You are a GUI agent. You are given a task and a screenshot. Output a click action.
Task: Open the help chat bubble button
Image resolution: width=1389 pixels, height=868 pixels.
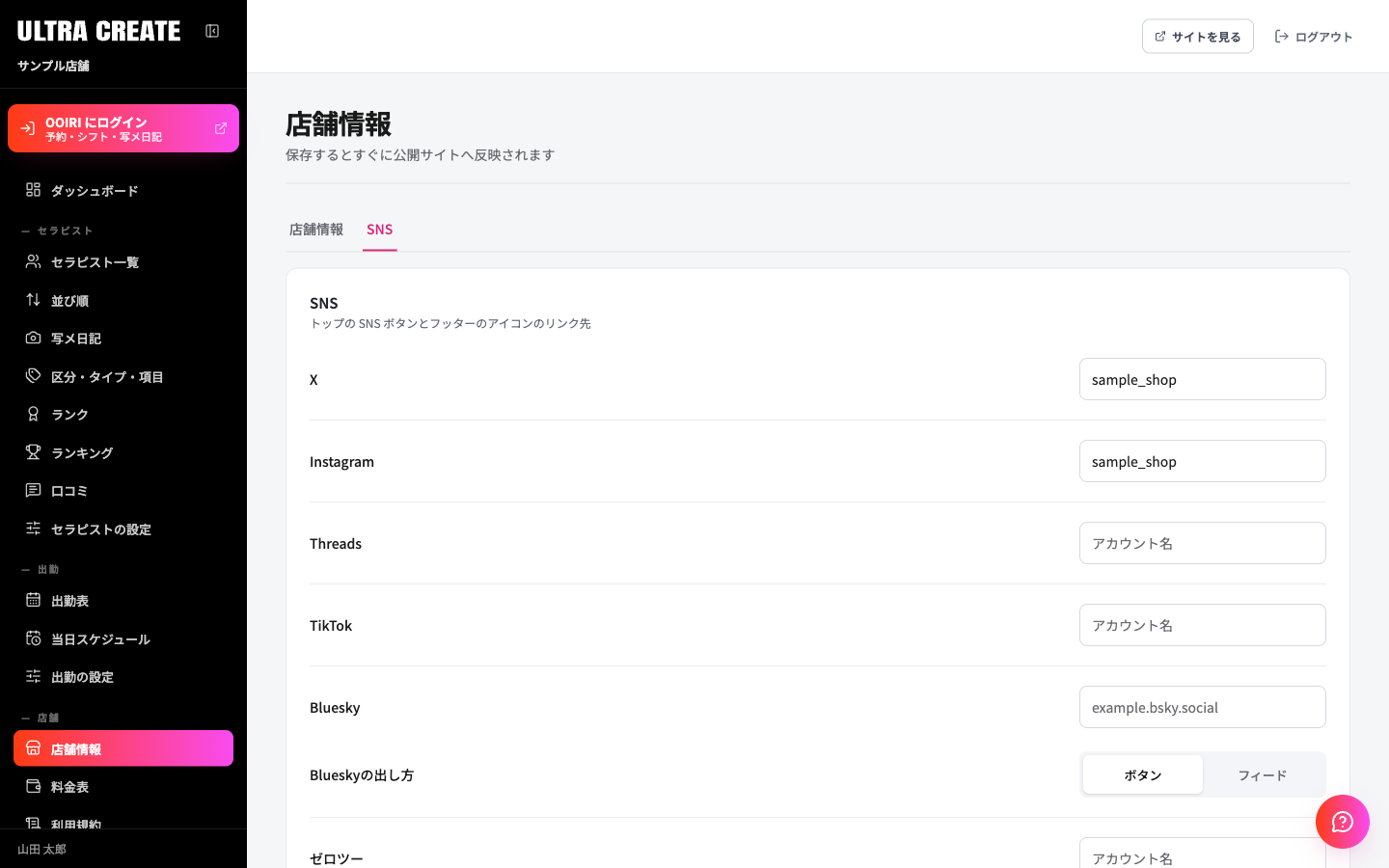click(x=1343, y=822)
